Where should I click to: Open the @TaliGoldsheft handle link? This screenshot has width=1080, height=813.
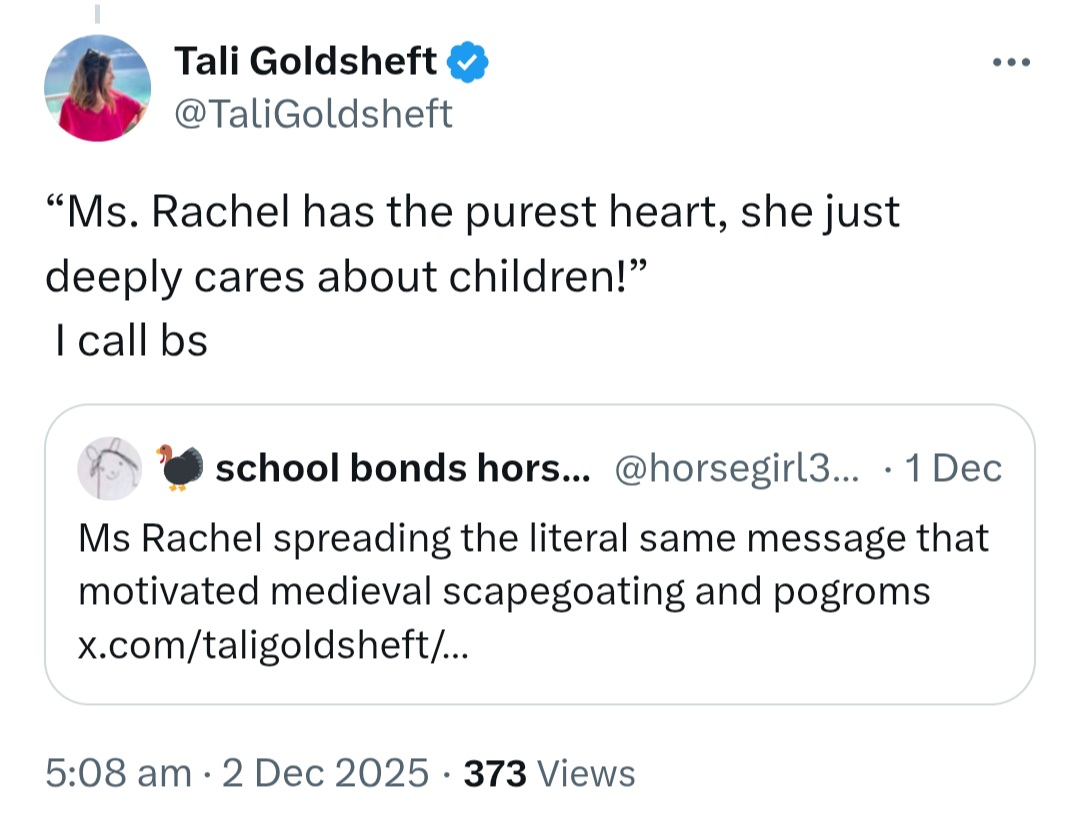pos(313,114)
